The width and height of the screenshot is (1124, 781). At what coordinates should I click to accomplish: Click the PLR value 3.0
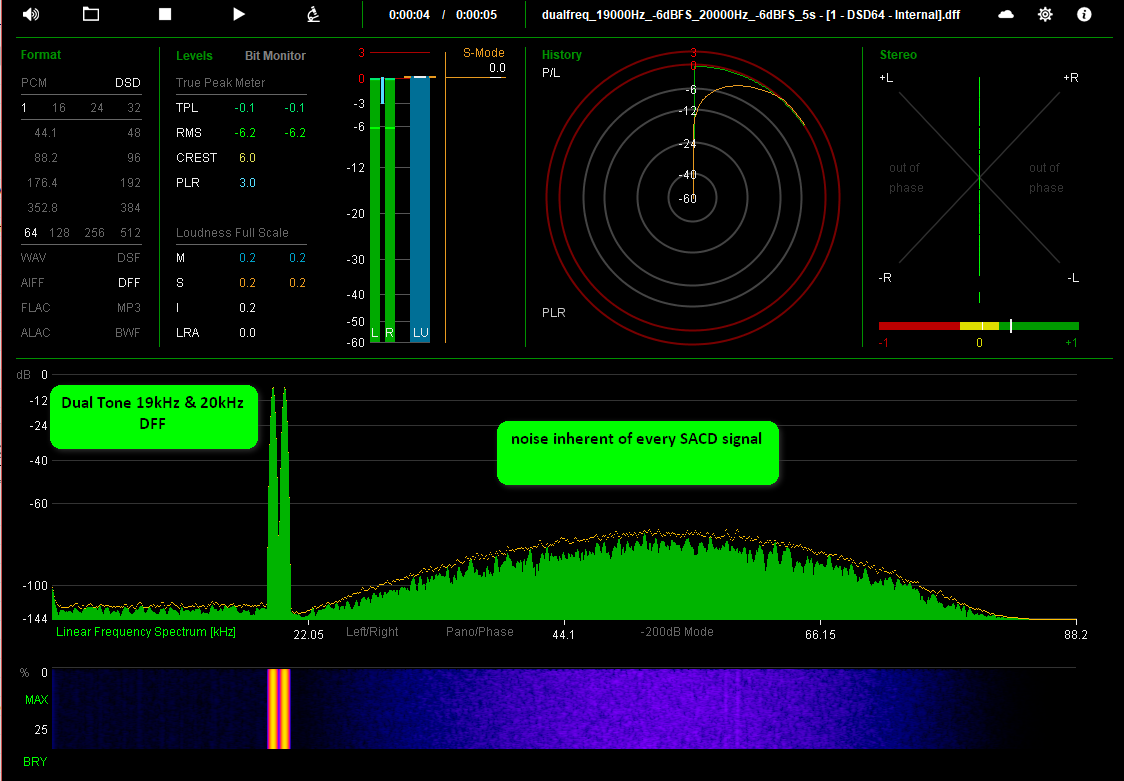(x=247, y=183)
